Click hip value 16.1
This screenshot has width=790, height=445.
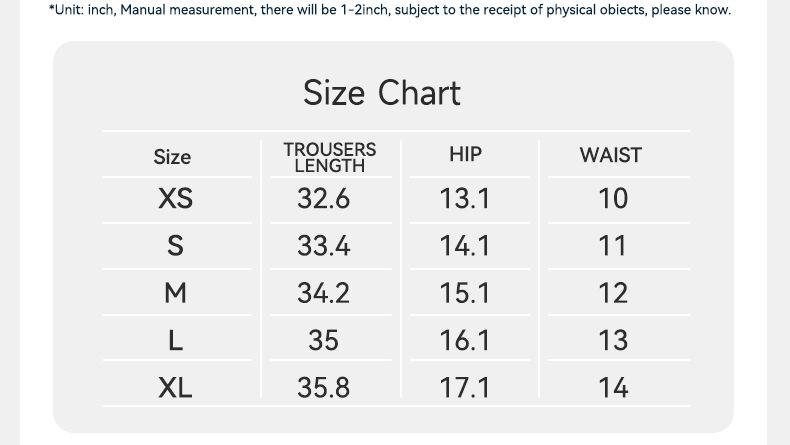(x=465, y=340)
